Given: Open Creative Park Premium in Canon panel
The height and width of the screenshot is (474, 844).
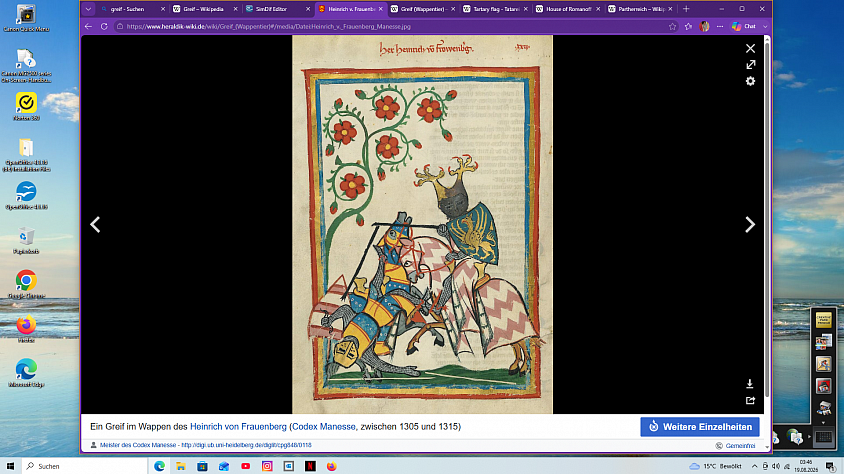Looking at the screenshot, I should (823, 320).
